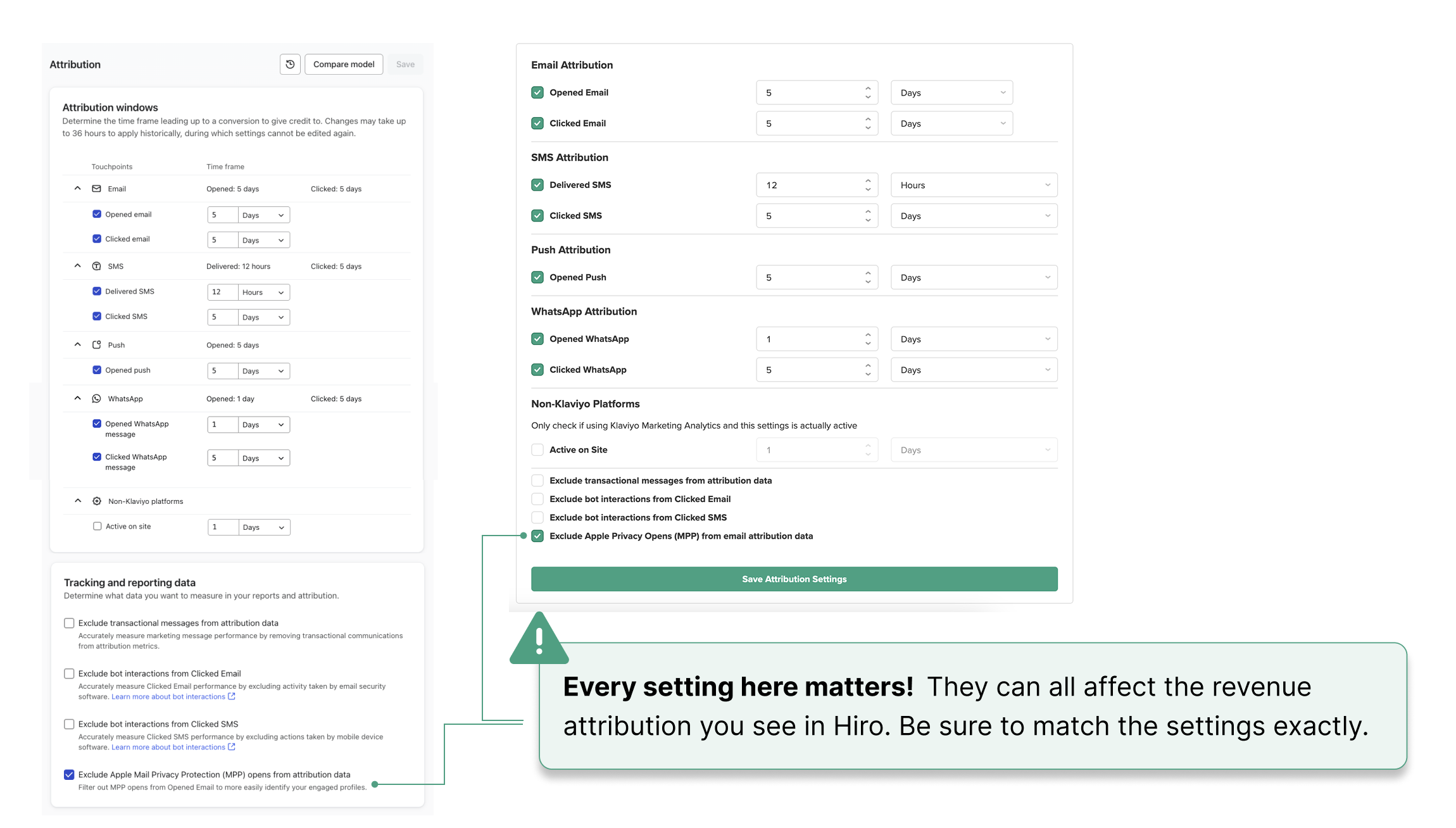Enable Active on site checkbox

[x=97, y=526]
